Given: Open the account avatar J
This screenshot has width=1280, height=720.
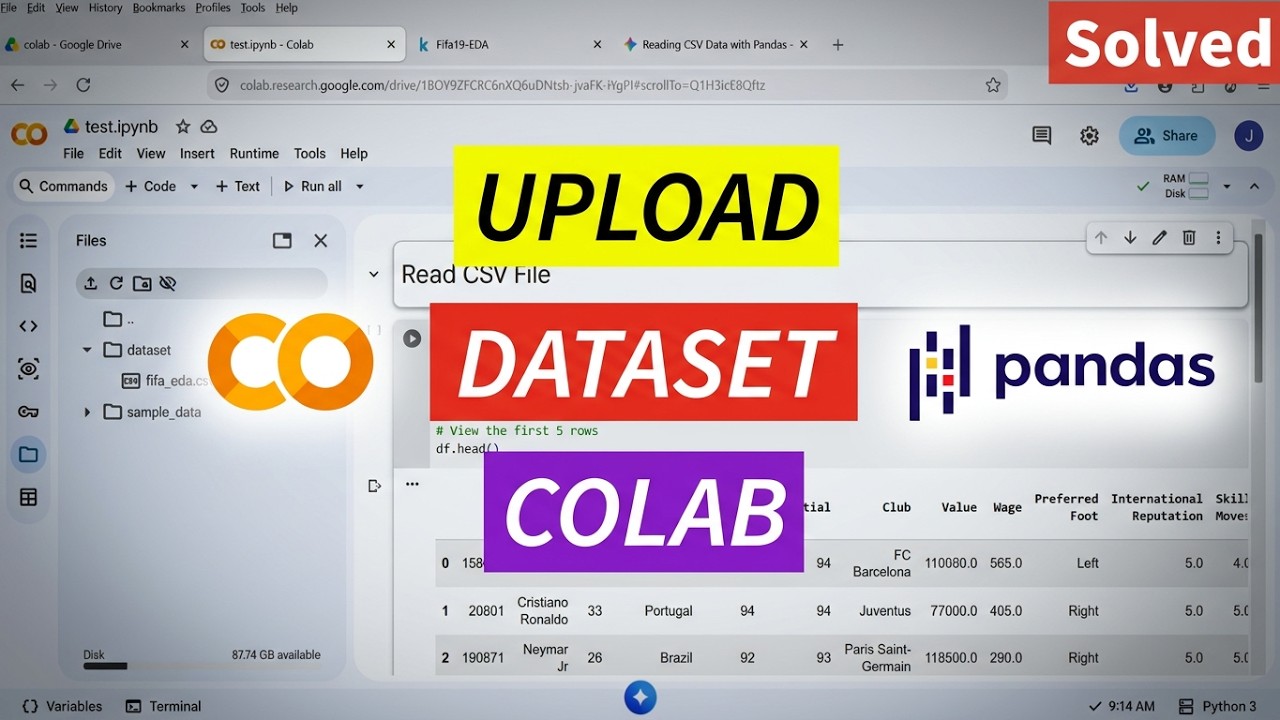Looking at the screenshot, I should [x=1249, y=136].
